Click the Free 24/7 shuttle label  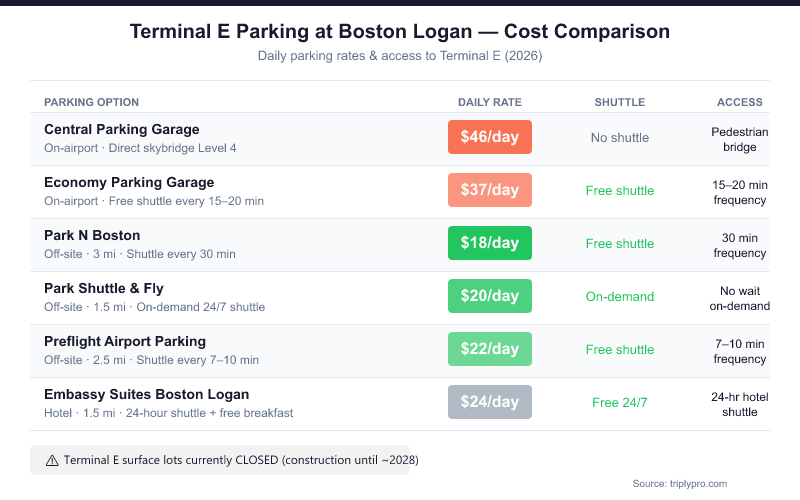[x=620, y=402]
